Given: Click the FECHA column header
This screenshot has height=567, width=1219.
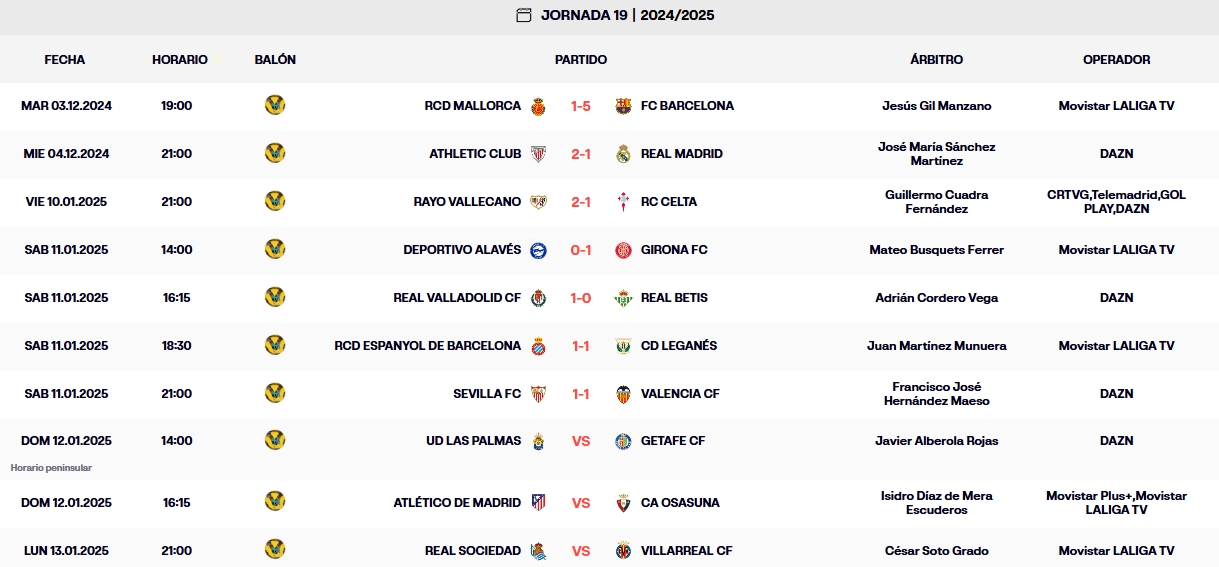Looking at the screenshot, I should pyautogui.click(x=65, y=60).
